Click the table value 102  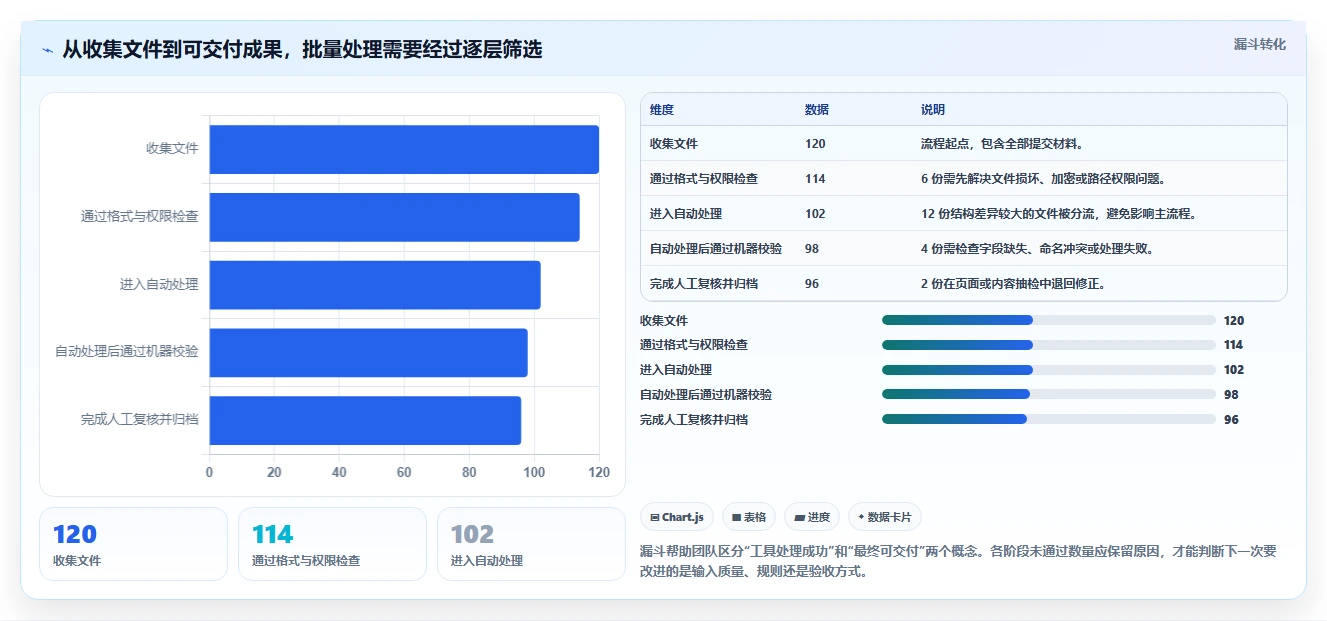point(815,214)
